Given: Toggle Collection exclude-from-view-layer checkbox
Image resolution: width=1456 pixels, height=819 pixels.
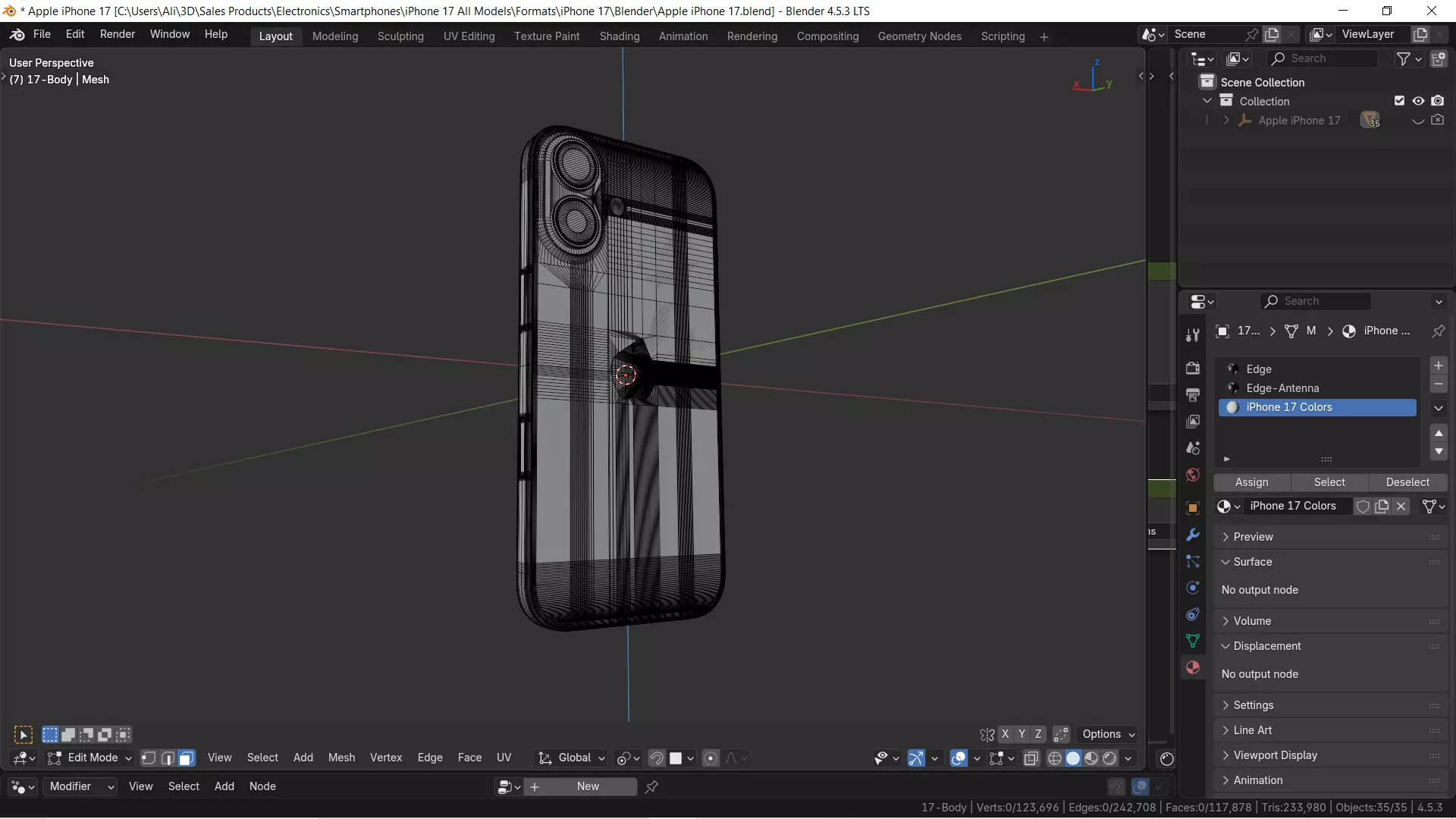Looking at the screenshot, I should tap(1400, 101).
